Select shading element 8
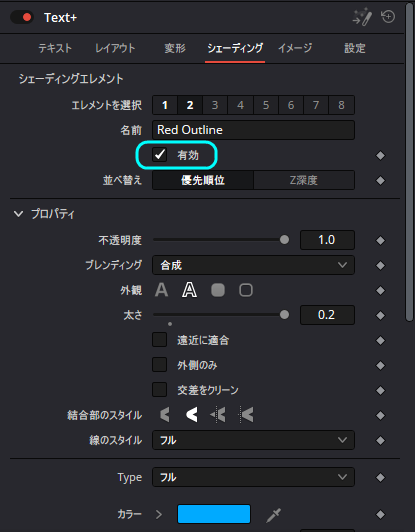 click(341, 105)
